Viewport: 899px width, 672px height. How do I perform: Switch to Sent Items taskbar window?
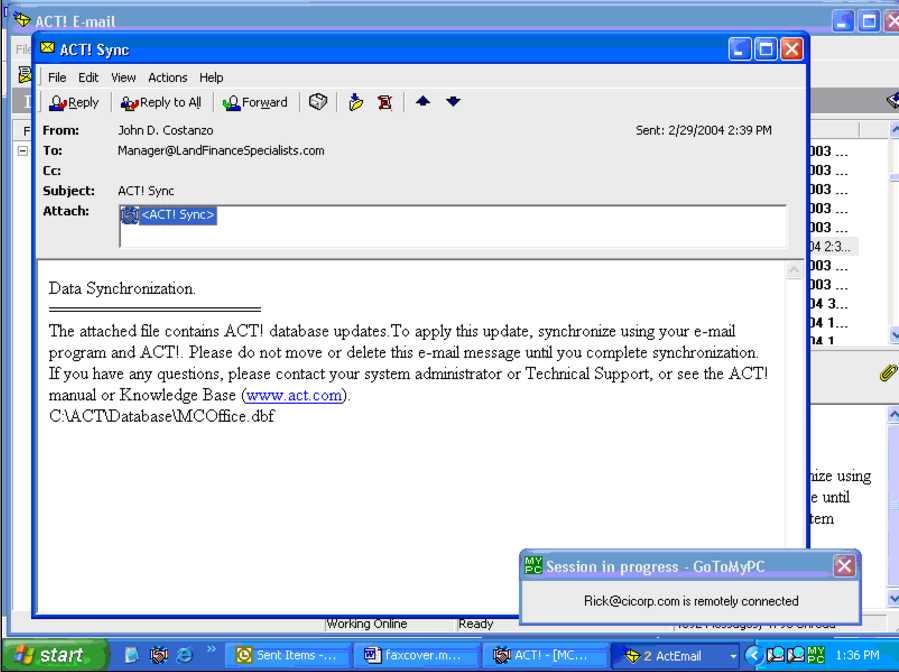pyautogui.click(x=287, y=655)
